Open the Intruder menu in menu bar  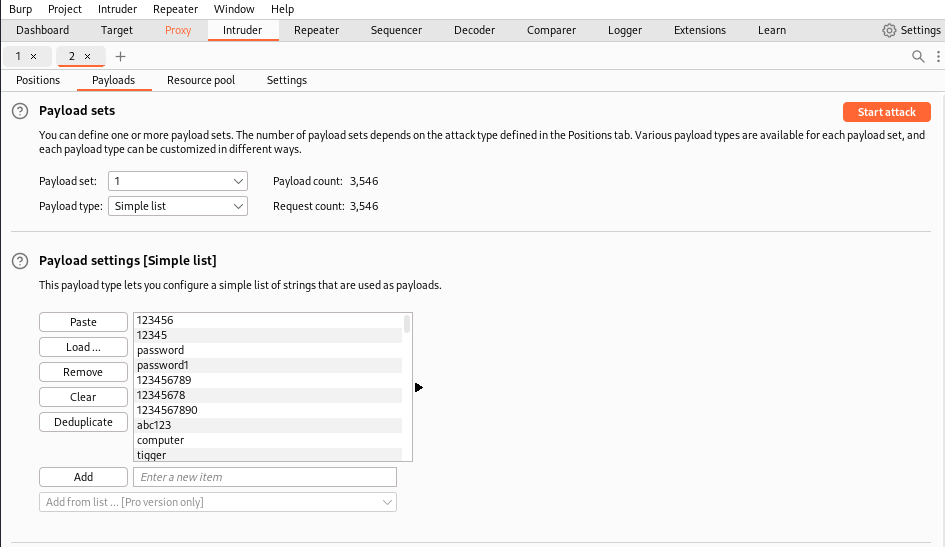(x=118, y=9)
